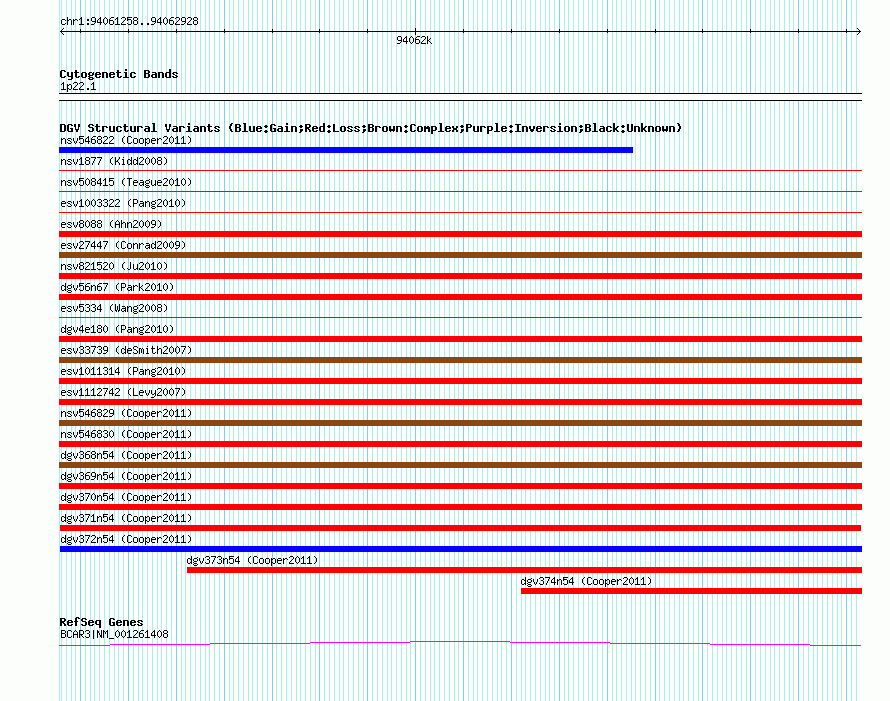Viewport: 890px width, 701px height.
Task: Click the nsv1877 (Kidd2008) label
Action: click(114, 161)
